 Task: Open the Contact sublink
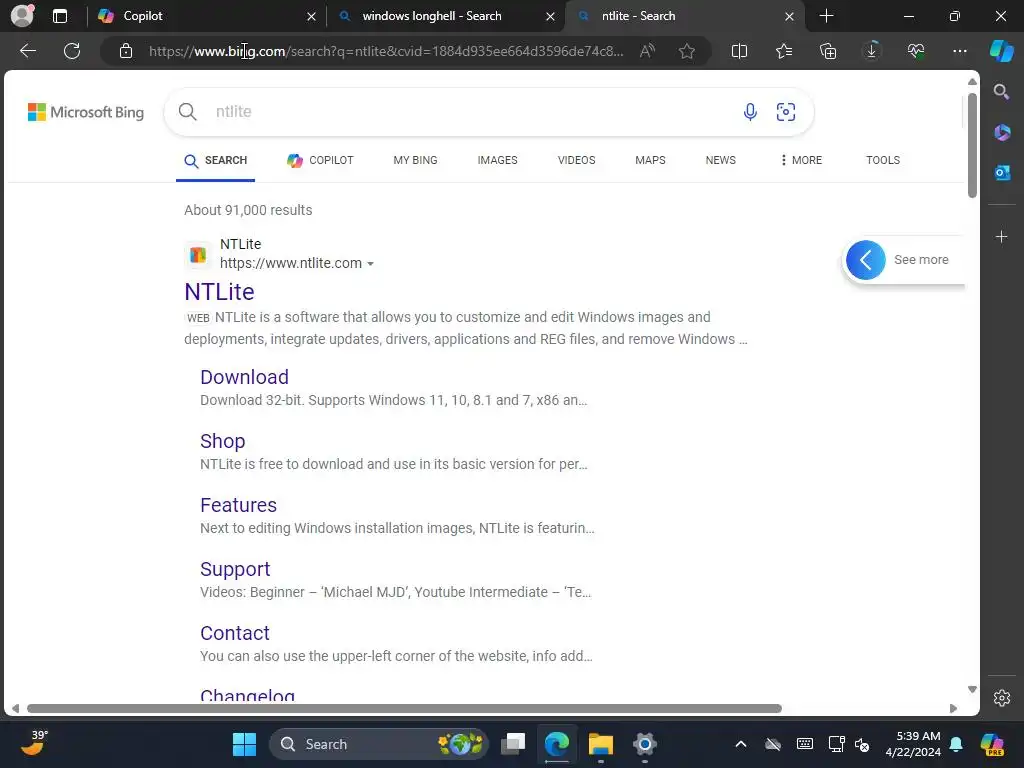(234, 633)
